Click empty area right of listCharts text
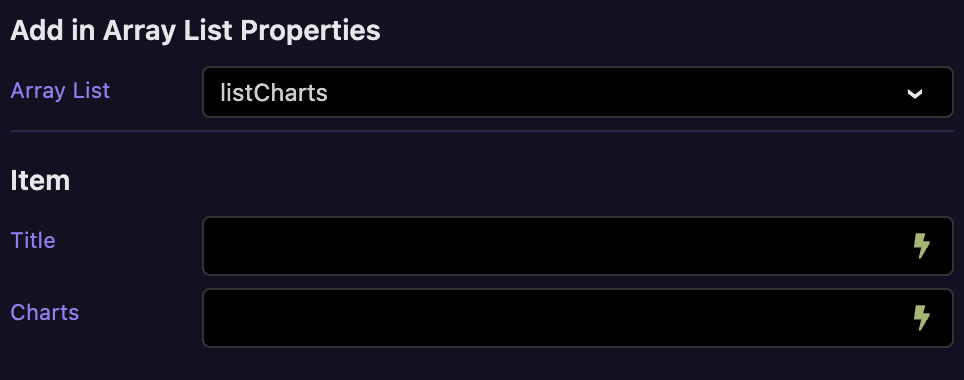 coord(615,93)
